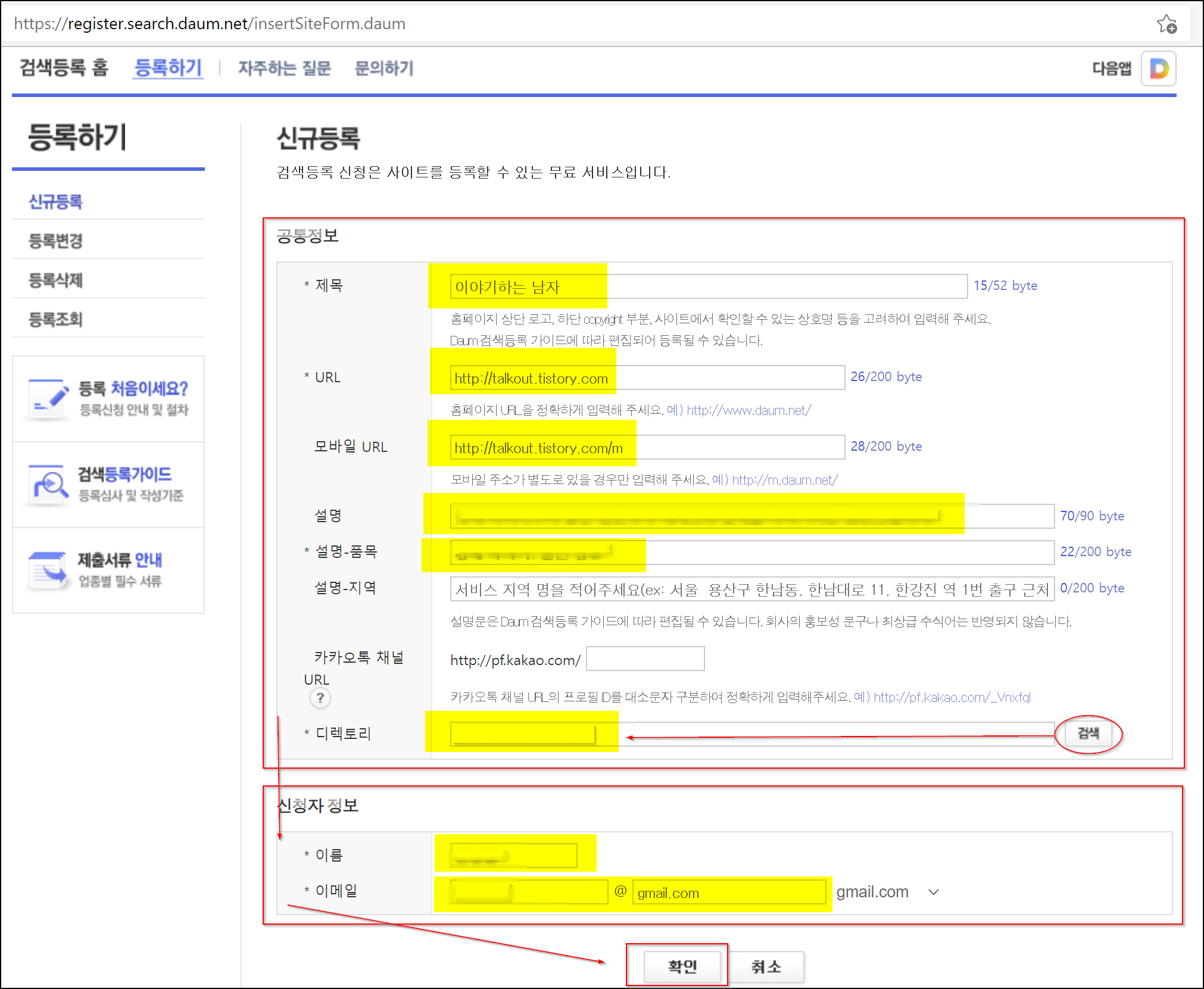This screenshot has width=1204, height=989.
Task: Open 등록조회 from the sidebar
Action: pyautogui.click(x=55, y=319)
